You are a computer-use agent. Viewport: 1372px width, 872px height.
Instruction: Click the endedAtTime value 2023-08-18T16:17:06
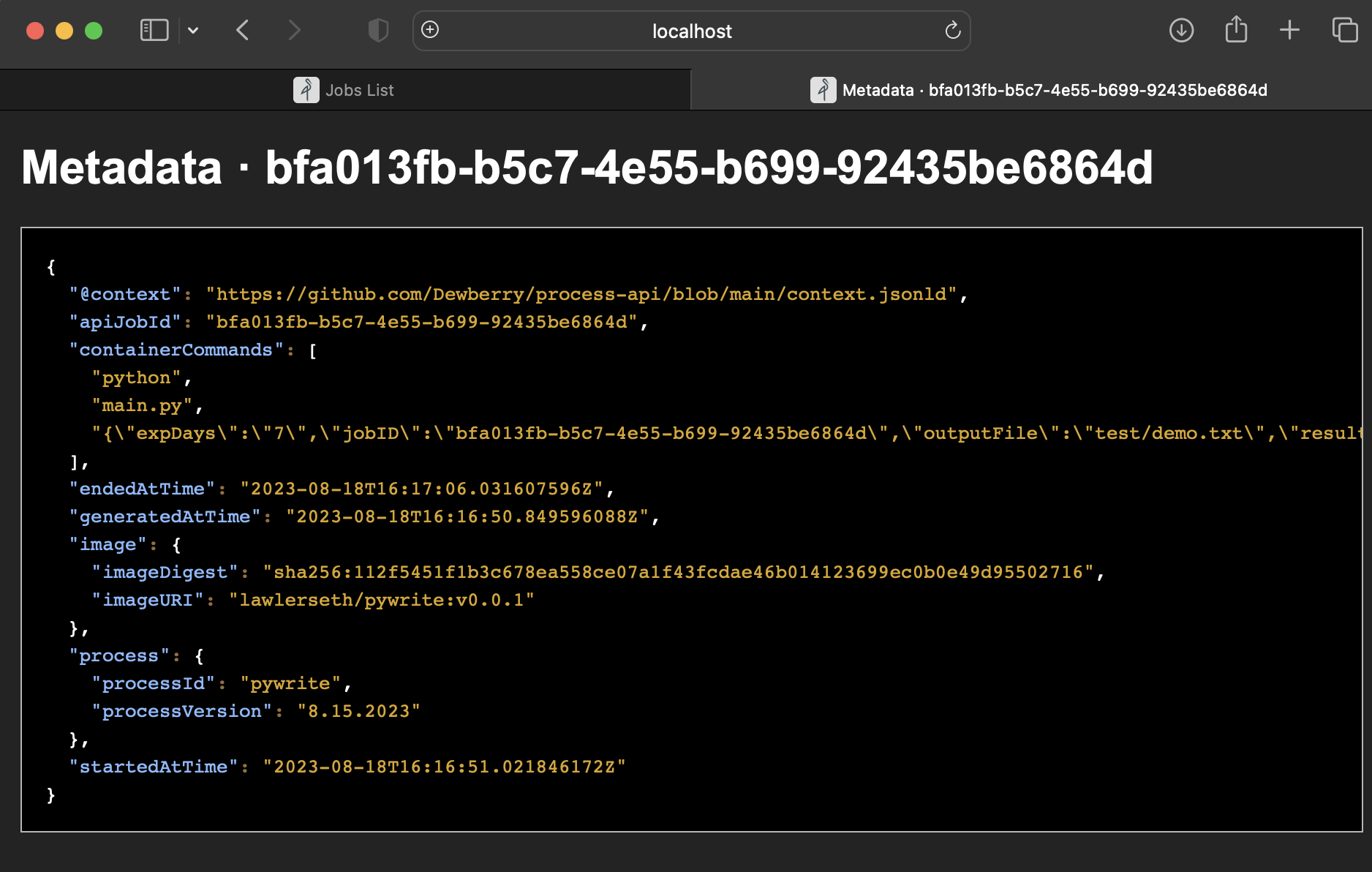422,489
